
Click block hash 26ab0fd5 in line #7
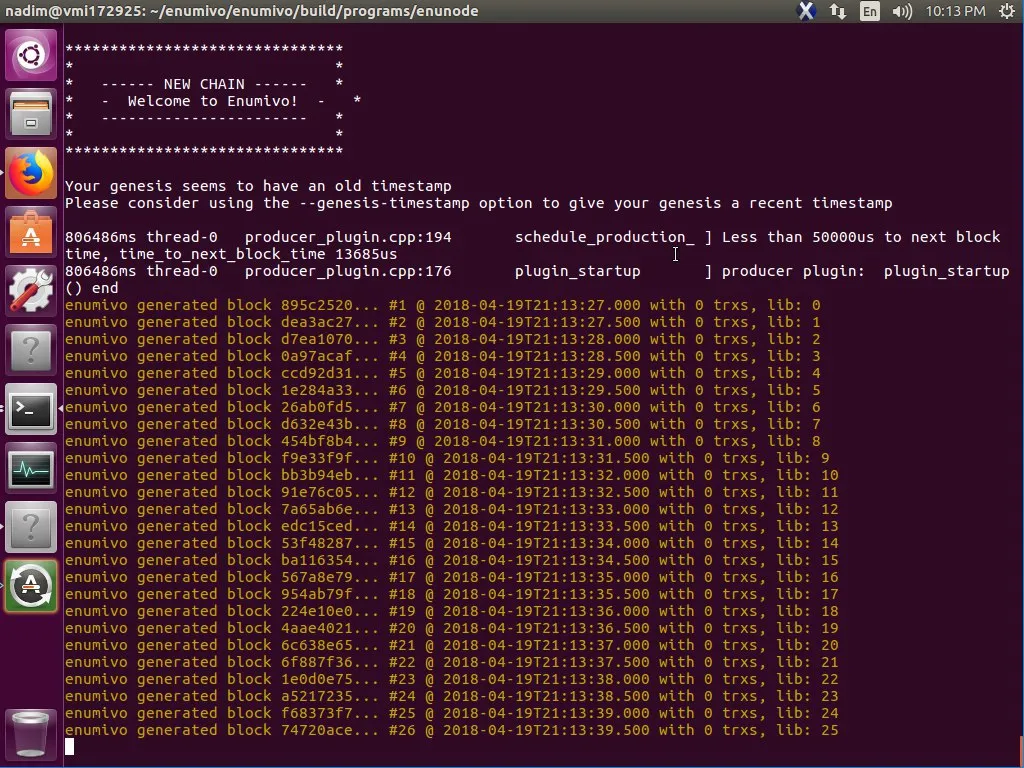[317, 407]
